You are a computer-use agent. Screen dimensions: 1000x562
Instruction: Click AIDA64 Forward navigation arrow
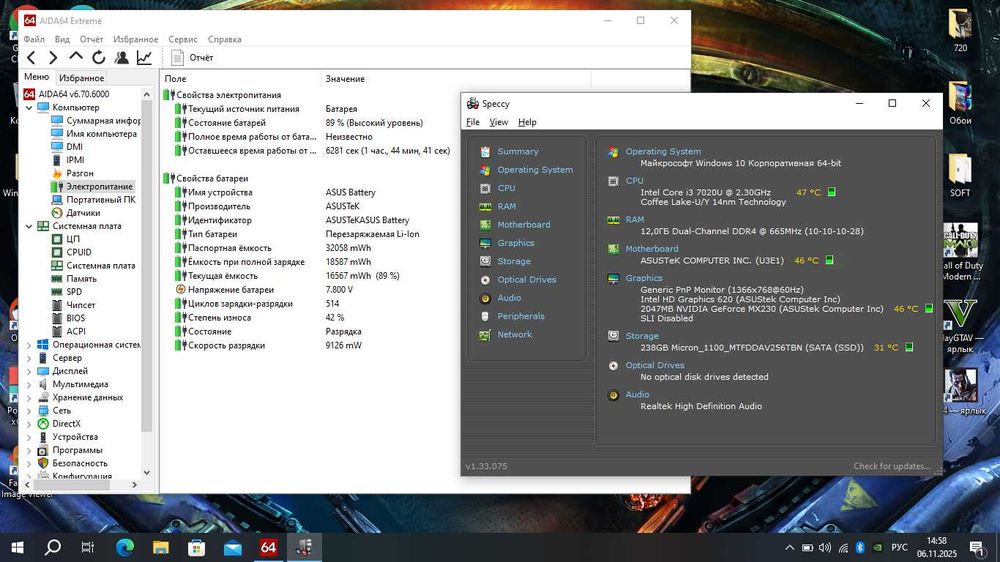(53, 57)
